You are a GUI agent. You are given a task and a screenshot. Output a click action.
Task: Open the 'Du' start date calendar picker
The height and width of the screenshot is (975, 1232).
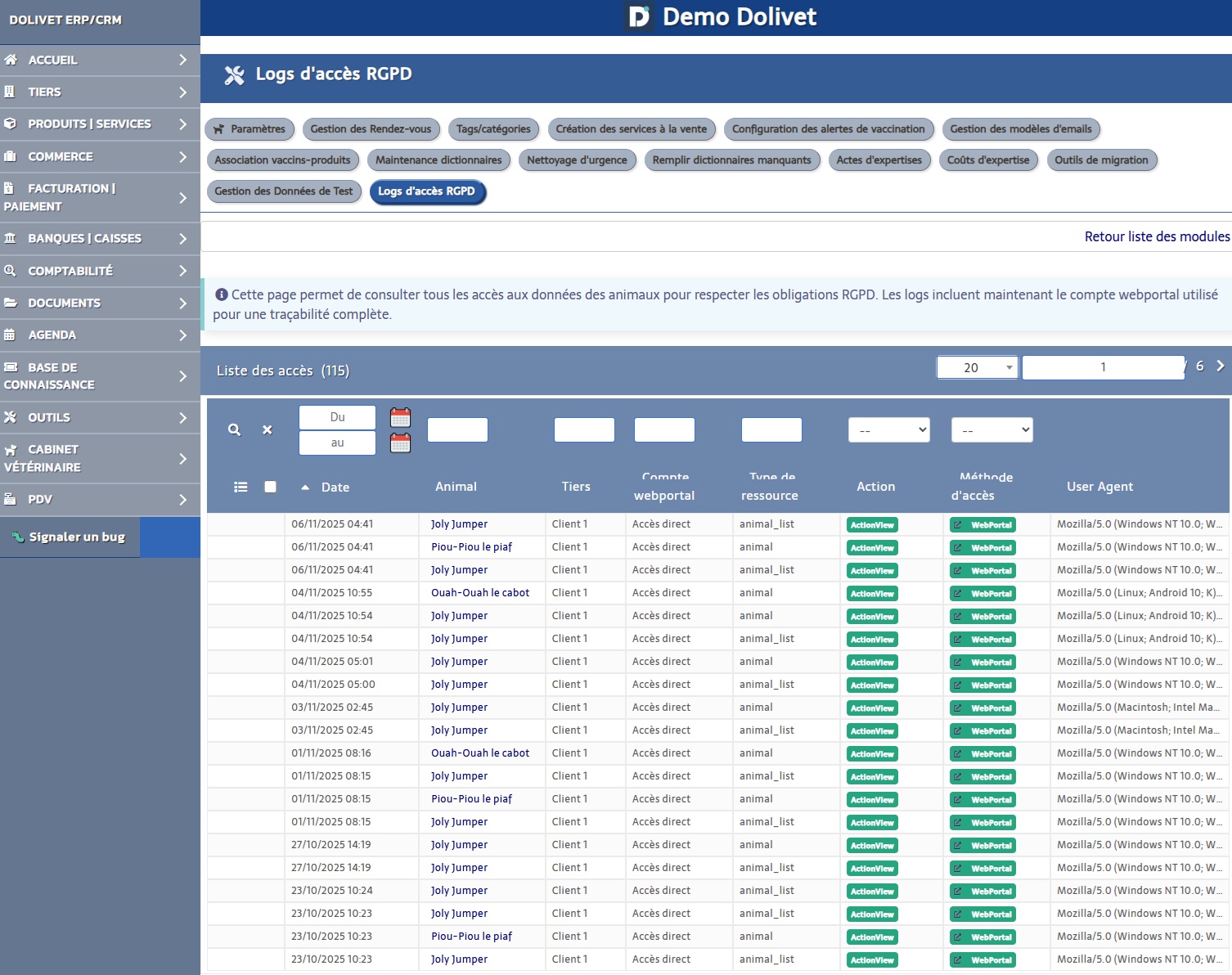coord(400,417)
